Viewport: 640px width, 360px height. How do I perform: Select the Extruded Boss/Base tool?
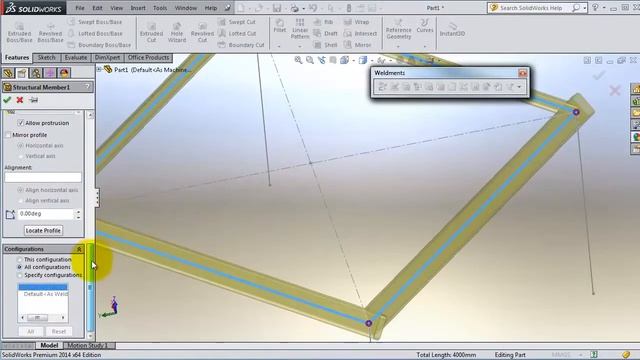(x=19, y=32)
